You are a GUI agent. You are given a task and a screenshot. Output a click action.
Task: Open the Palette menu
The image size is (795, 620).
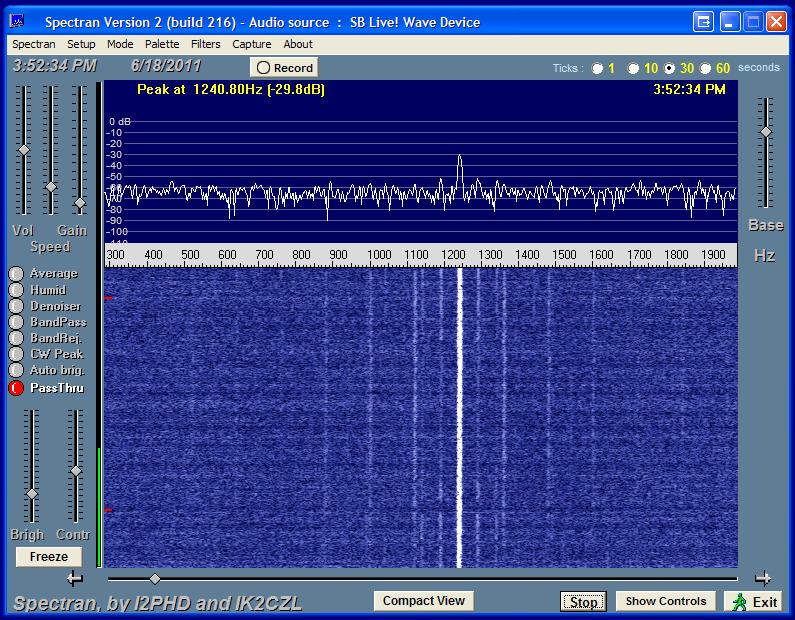pyautogui.click(x=162, y=44)
